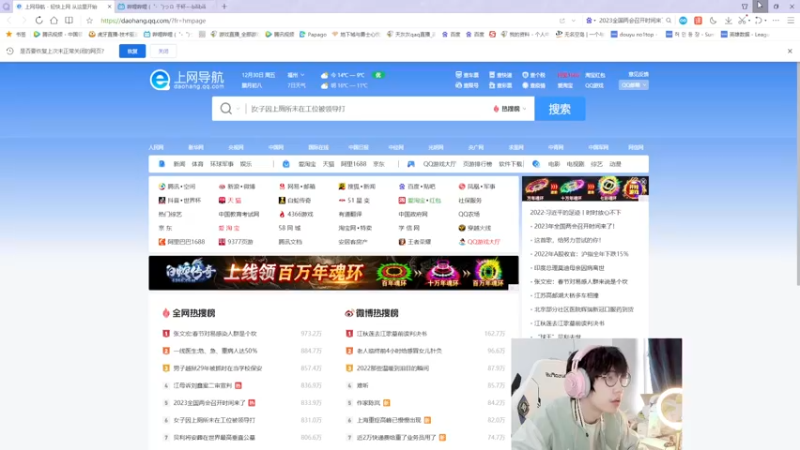Open the video category globe icon

(x=536, y=164)
